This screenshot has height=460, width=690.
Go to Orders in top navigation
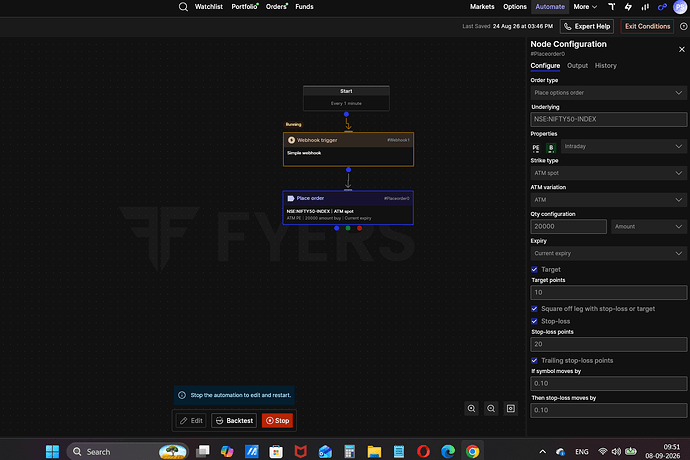click(276, 7)
